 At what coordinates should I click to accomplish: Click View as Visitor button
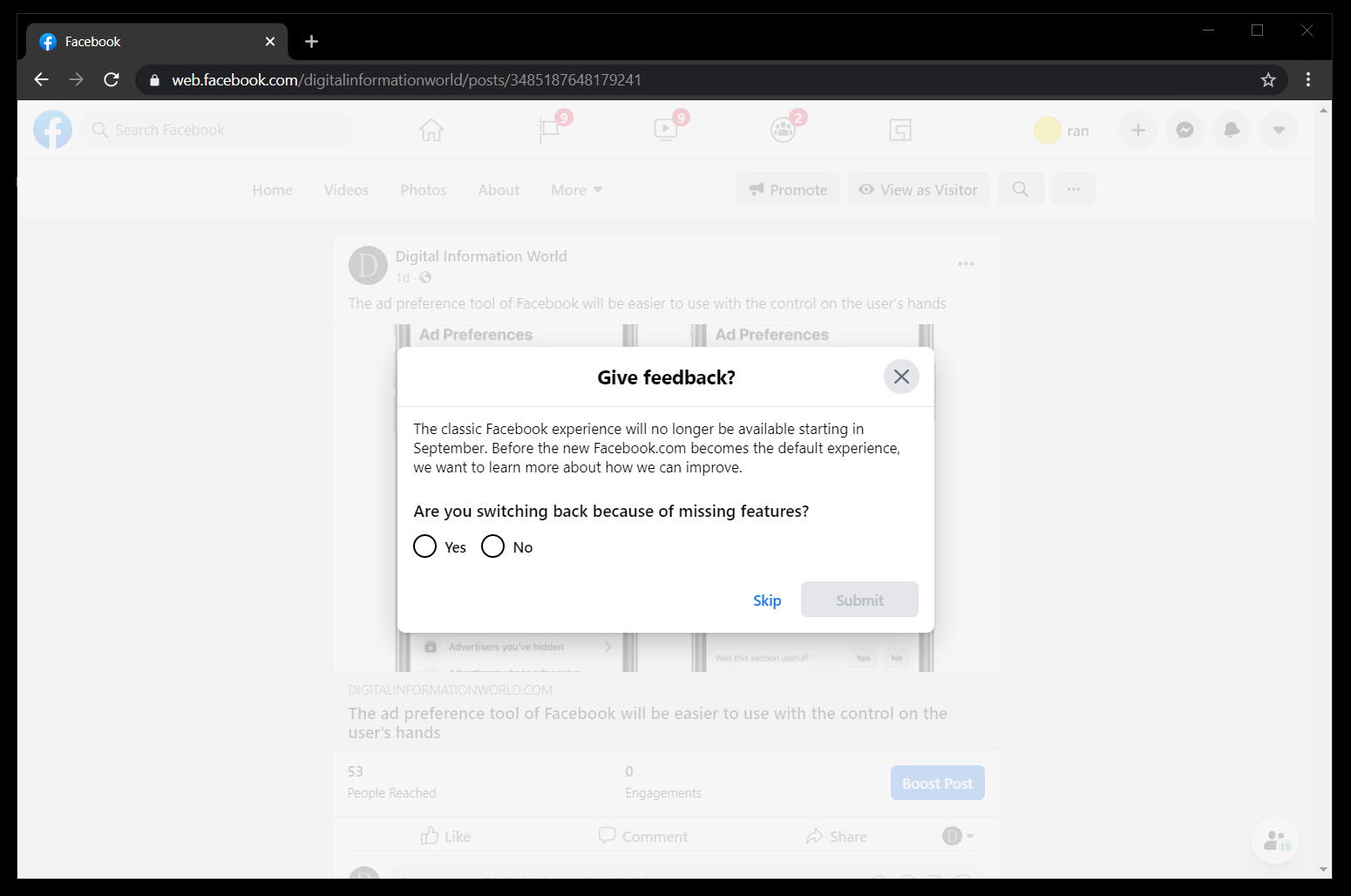918,189
